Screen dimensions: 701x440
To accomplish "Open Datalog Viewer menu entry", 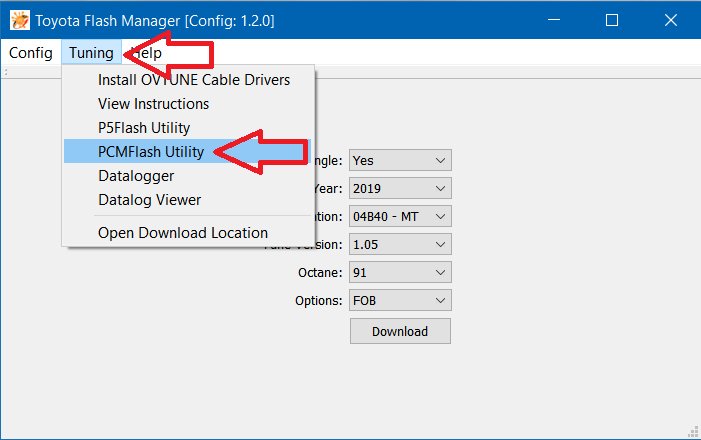I will click(188, 200).
